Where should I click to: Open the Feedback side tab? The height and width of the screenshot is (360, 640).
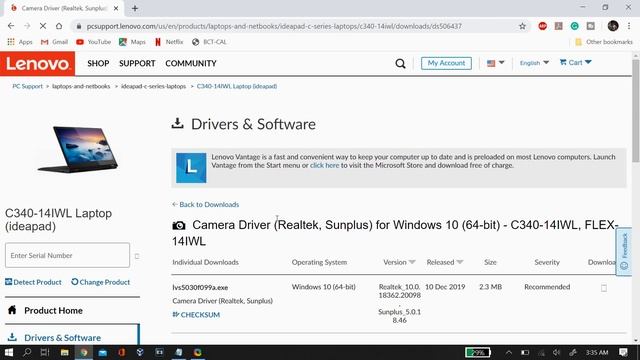click(624, 251)
